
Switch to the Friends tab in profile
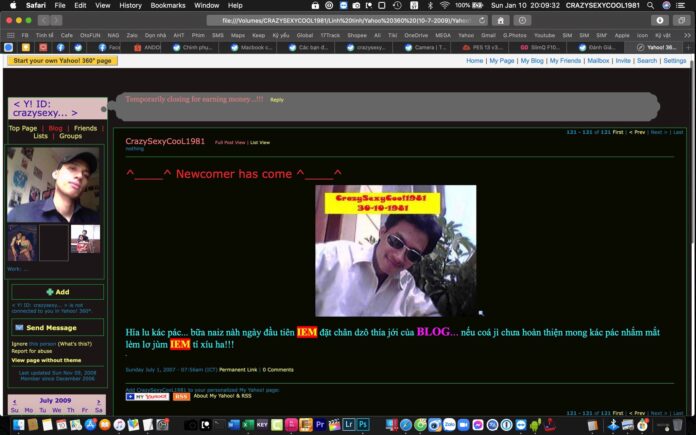coord(85,128)
